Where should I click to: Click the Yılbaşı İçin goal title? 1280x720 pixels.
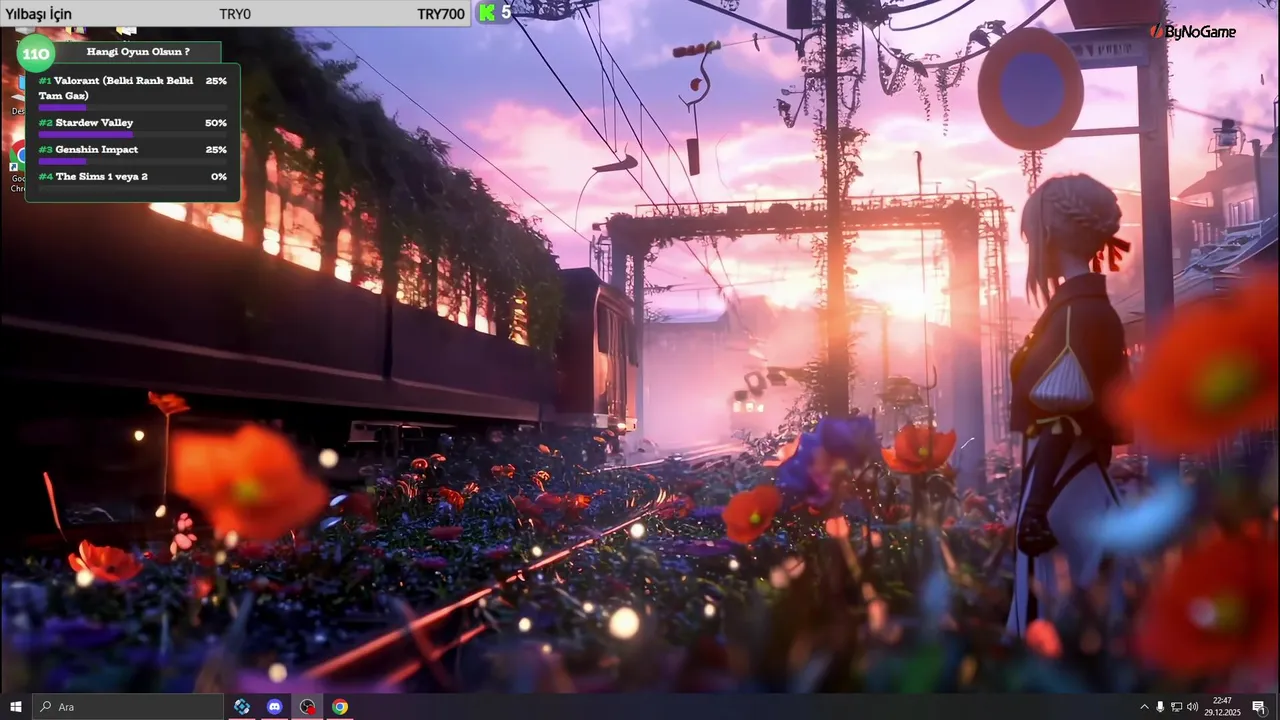[39, 14]
